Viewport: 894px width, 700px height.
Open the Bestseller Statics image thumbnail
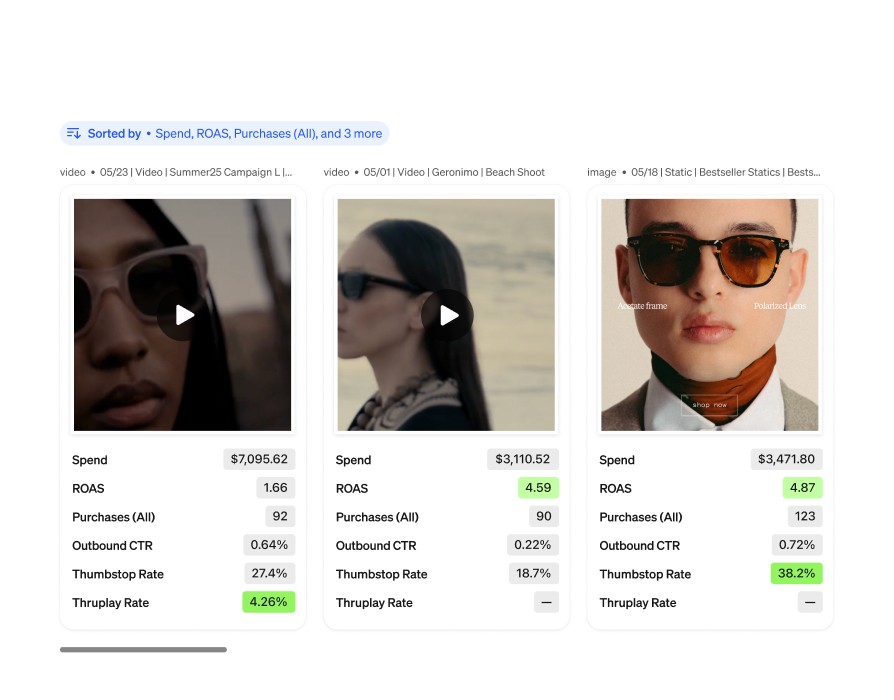pyautogui.click(x=709, y=315)
